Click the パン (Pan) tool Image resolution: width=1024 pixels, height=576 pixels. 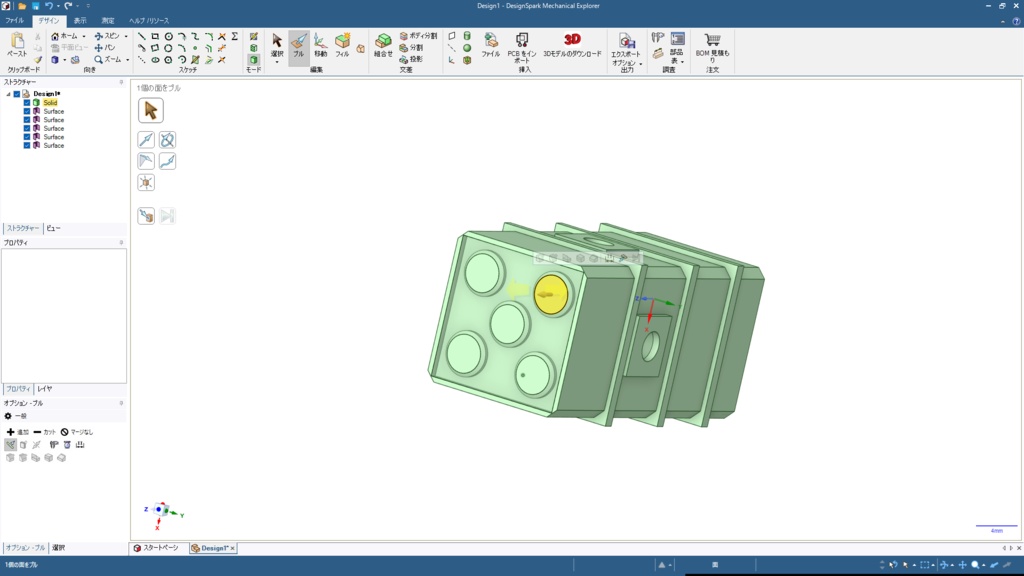pyautogui.click(x=104, y=48)
